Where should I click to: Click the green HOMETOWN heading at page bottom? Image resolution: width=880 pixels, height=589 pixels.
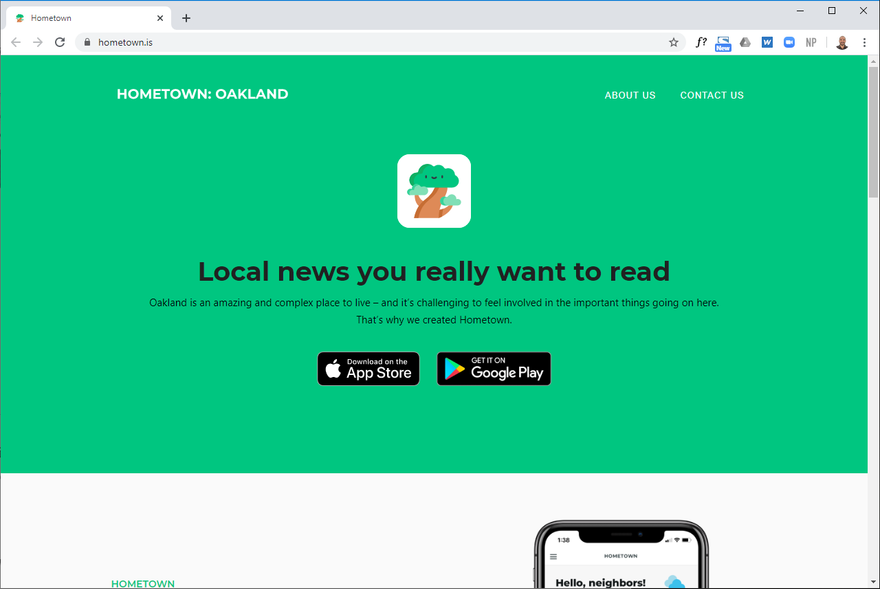[x=143, y=584]
